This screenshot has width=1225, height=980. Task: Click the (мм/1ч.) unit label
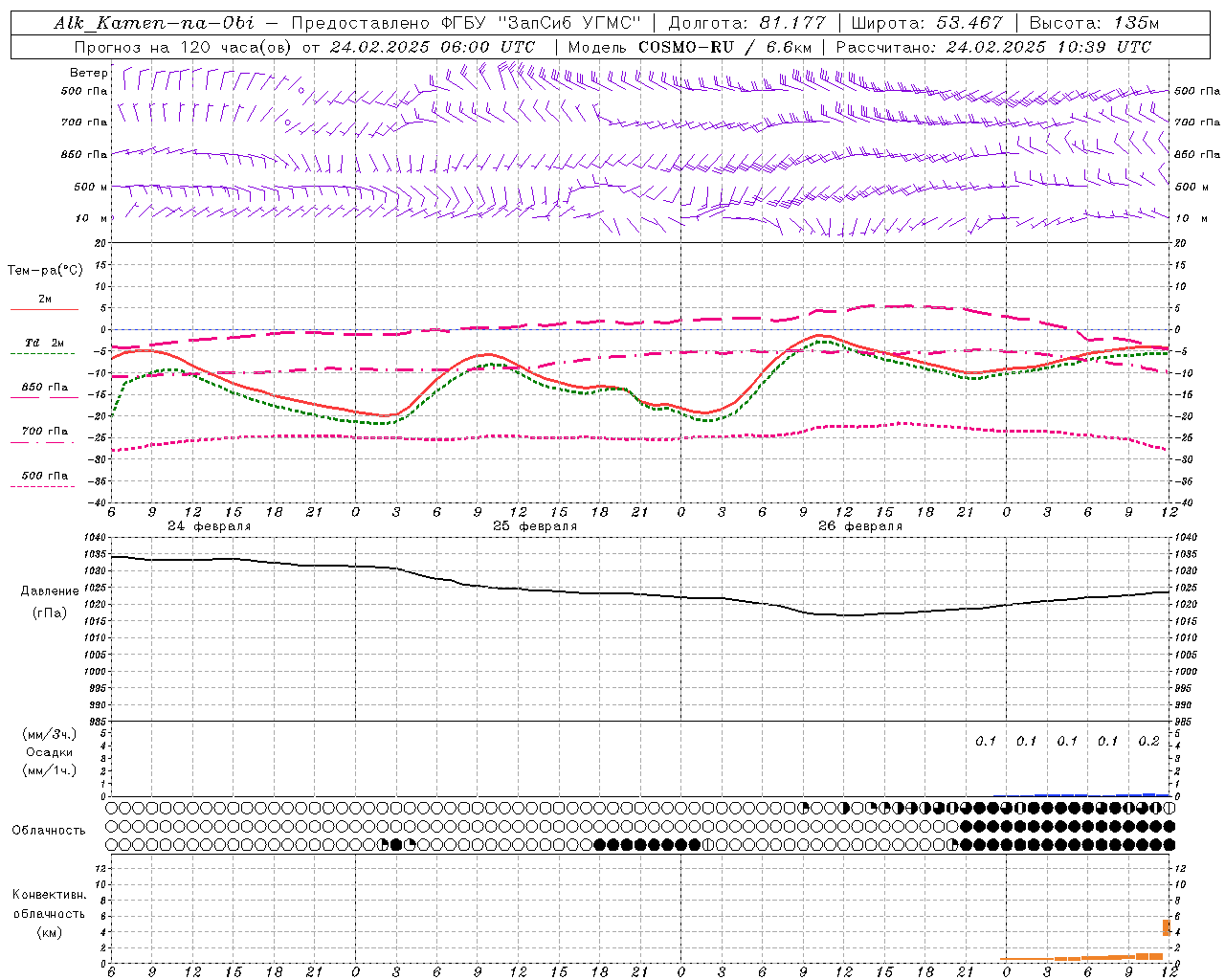tap(50, 770)
